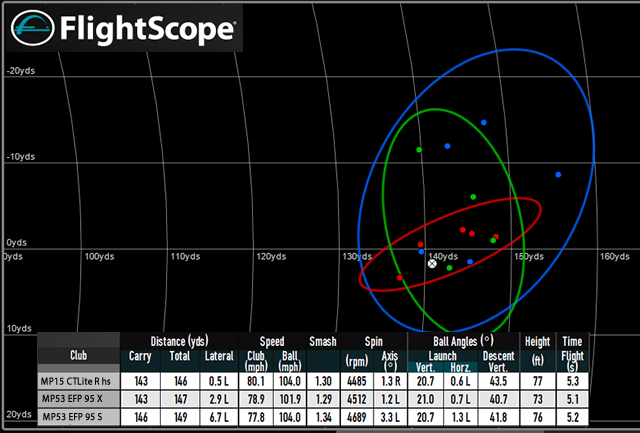Select the MP15 CTLite R hs club row
This screenshot has width=640, height=433.
coord(313,381)
